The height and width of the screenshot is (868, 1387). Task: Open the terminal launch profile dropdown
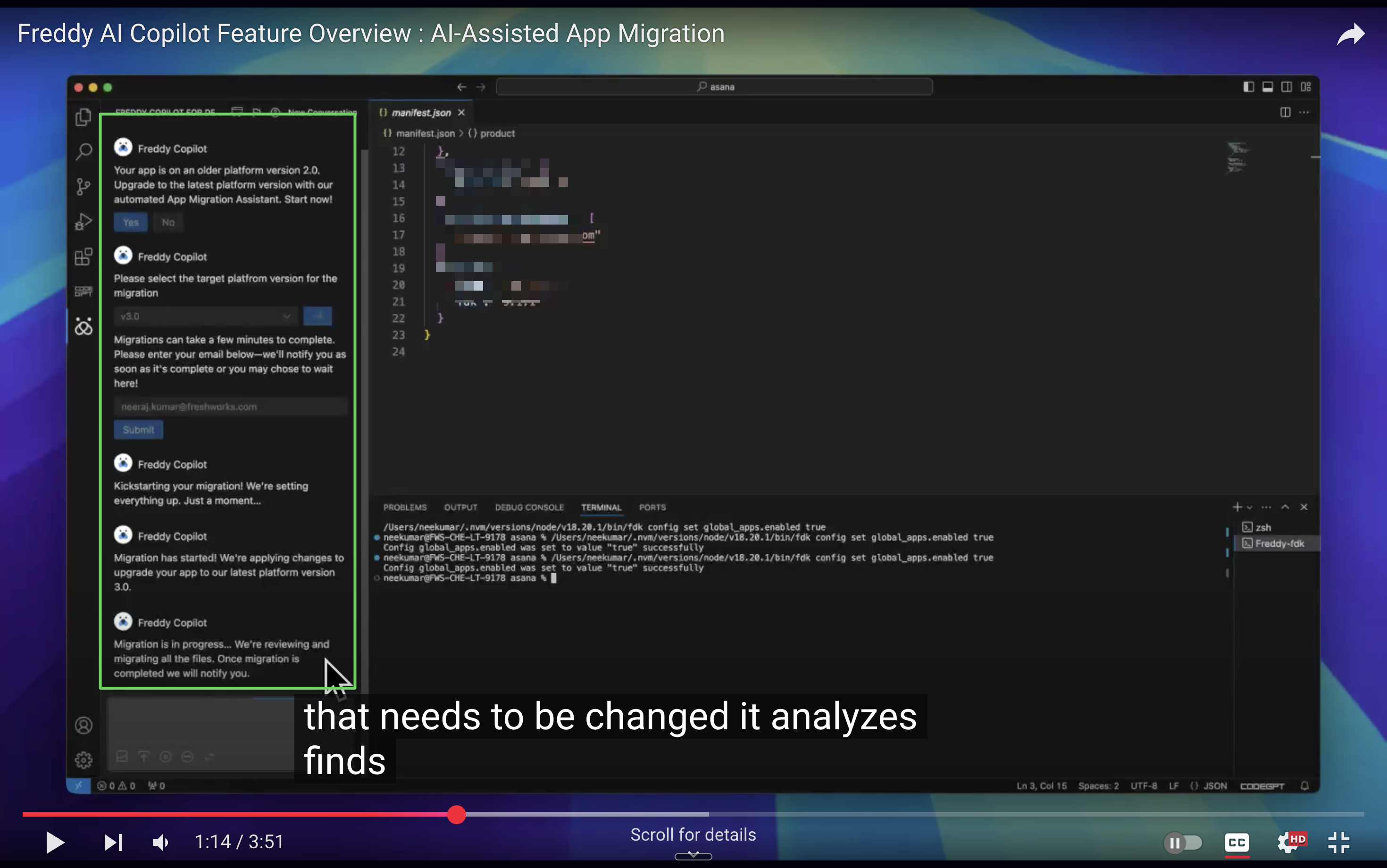[1249, 507]
